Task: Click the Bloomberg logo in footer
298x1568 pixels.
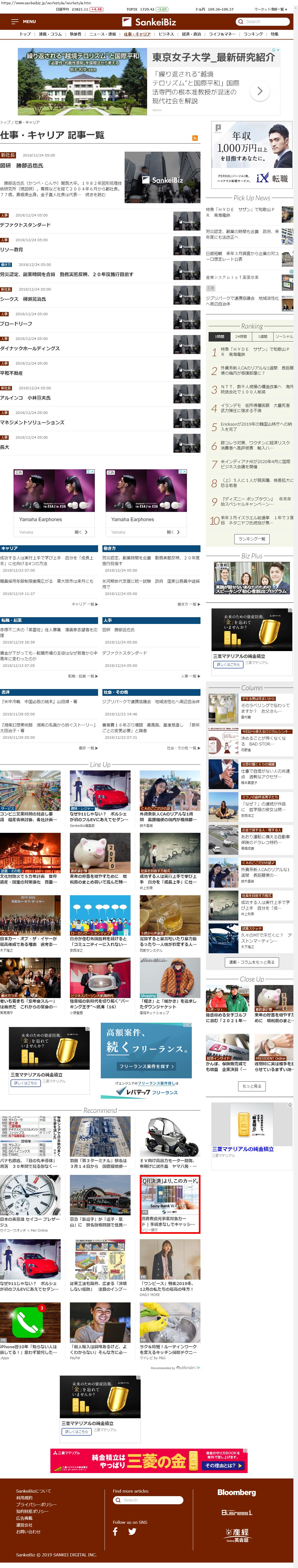Action: (237, 1492)
